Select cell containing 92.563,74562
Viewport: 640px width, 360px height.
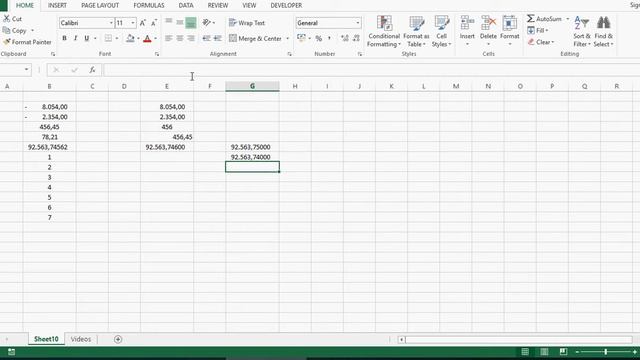pos(49,147)
